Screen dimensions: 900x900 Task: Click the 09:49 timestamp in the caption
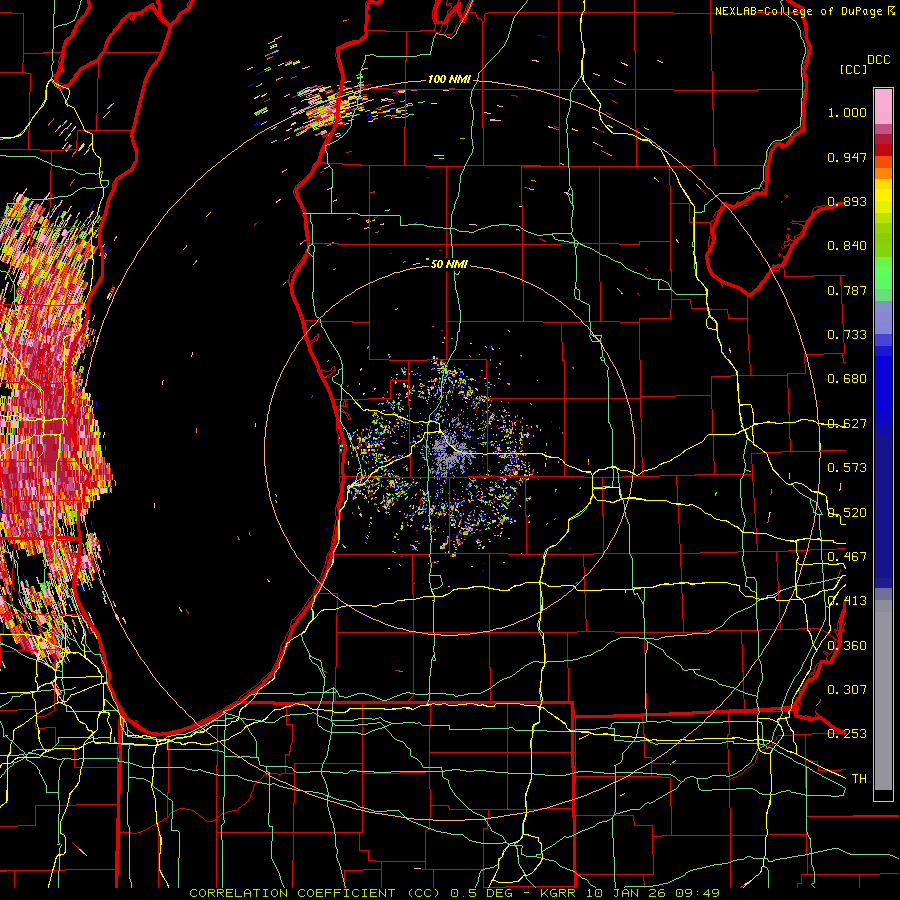coord(698,893)
